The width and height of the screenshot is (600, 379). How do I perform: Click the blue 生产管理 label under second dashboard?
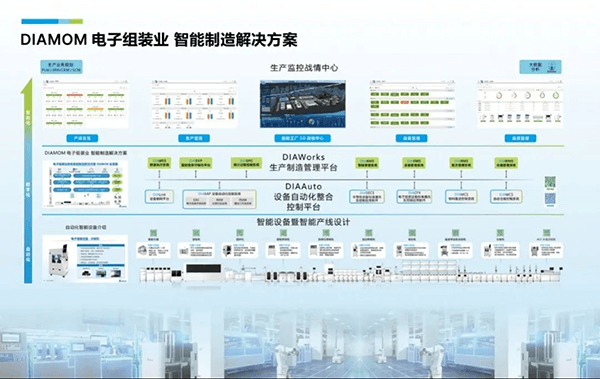[194, 138]
